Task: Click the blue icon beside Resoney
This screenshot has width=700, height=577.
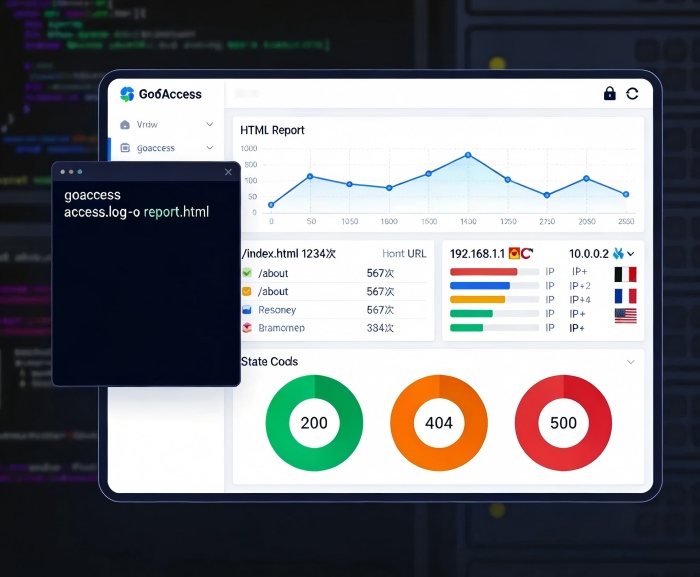Action: (247, 310)
